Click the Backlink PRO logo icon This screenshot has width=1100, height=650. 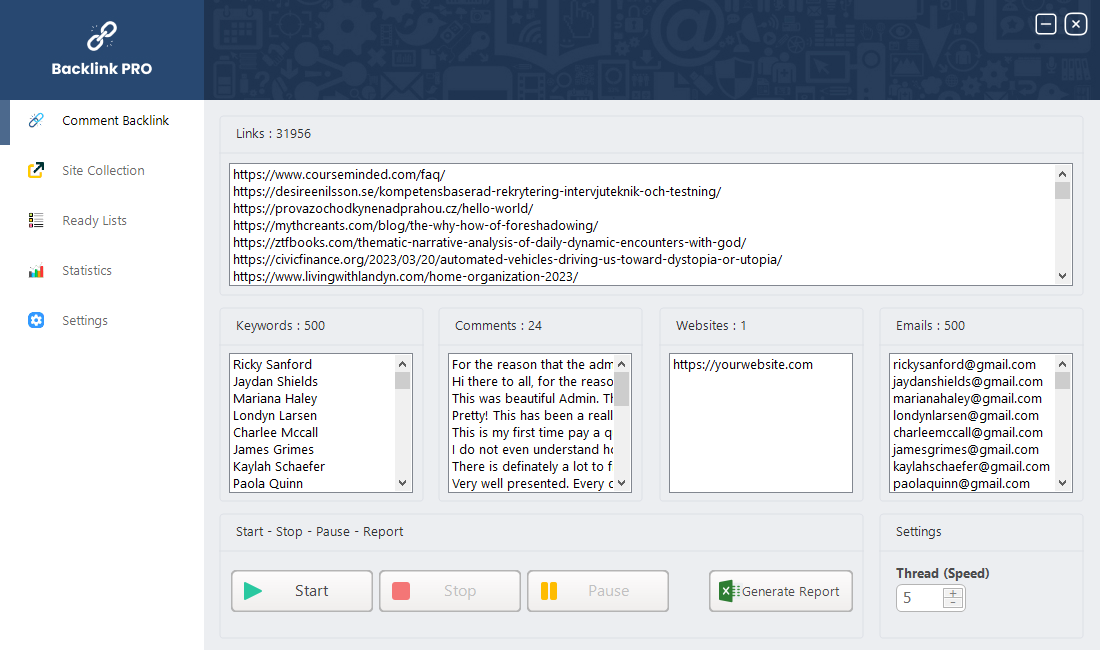pos(100,33)
